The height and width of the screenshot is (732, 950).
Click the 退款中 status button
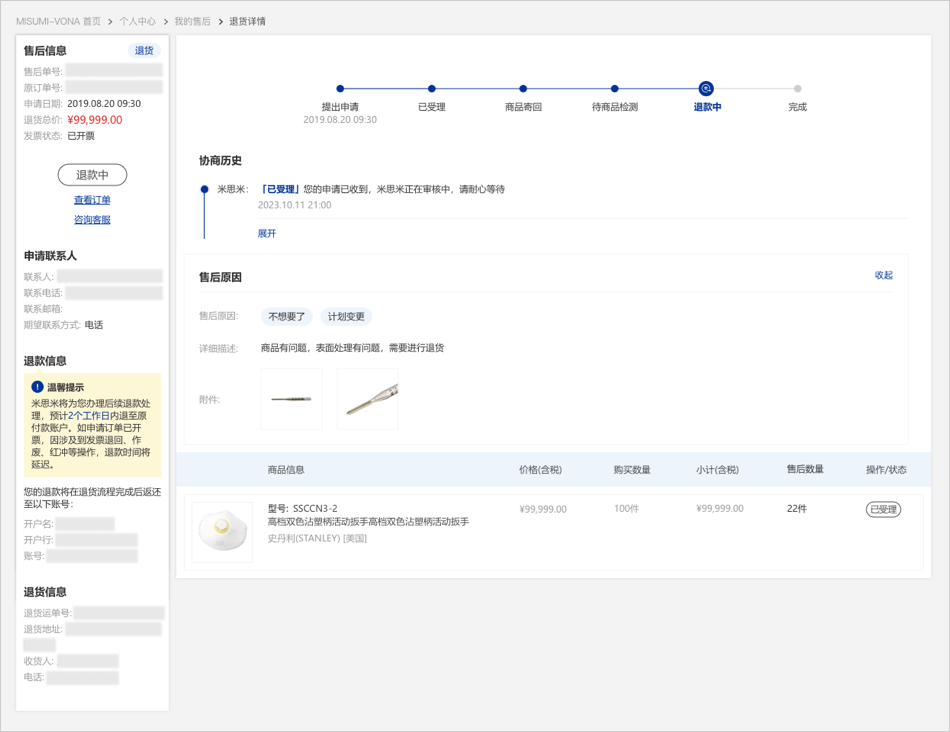[x=92, y=175]
